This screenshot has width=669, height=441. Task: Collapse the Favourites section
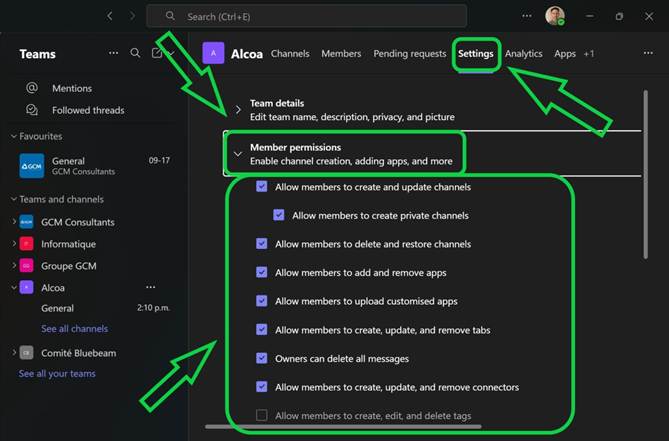(x=14, y=136)
